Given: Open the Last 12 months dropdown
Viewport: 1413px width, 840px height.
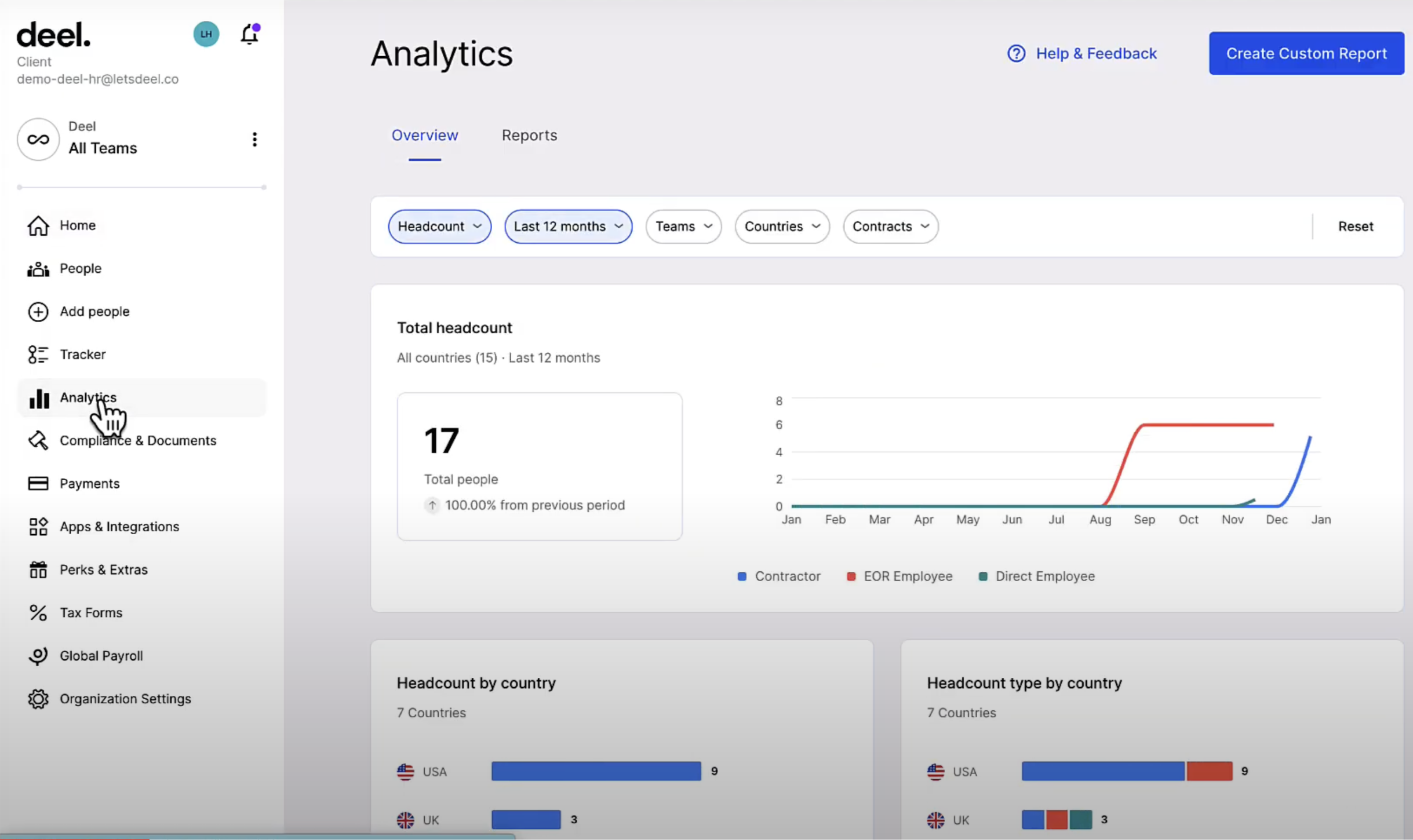Looking at the screenshot, I should [x=568, y=227].
